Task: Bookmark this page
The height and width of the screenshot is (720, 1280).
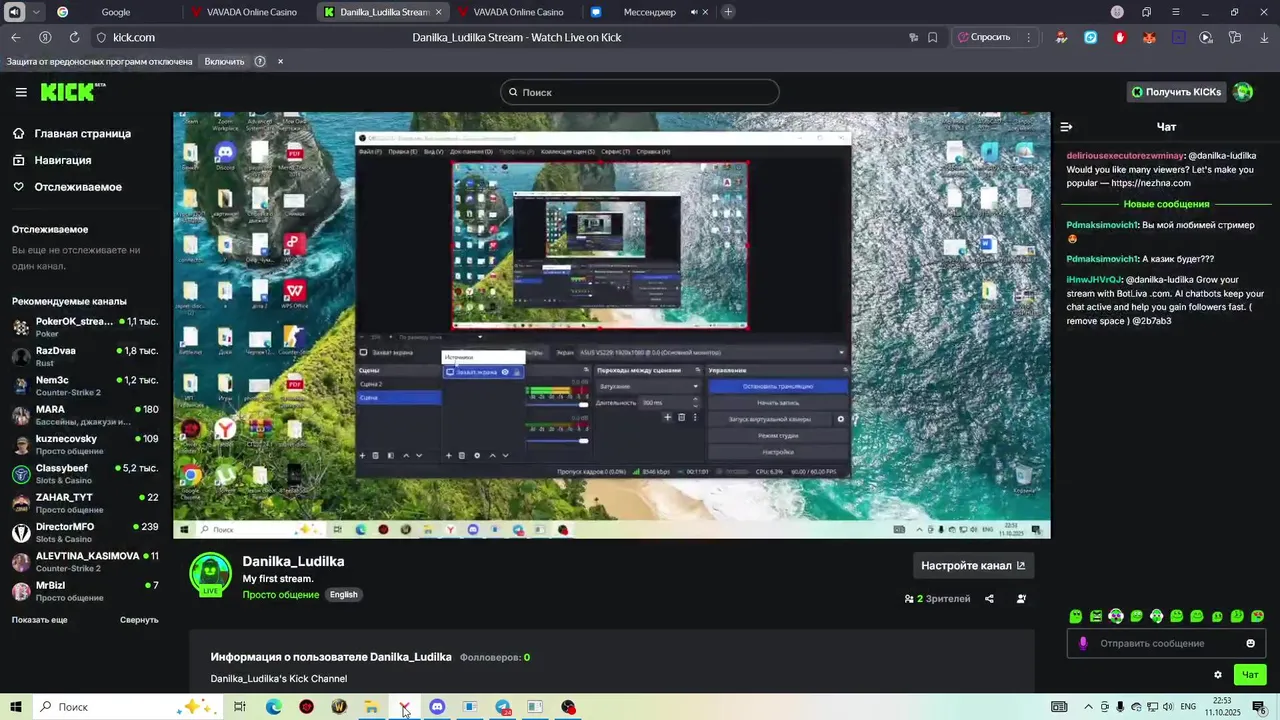Action: (x=932, y=37)
